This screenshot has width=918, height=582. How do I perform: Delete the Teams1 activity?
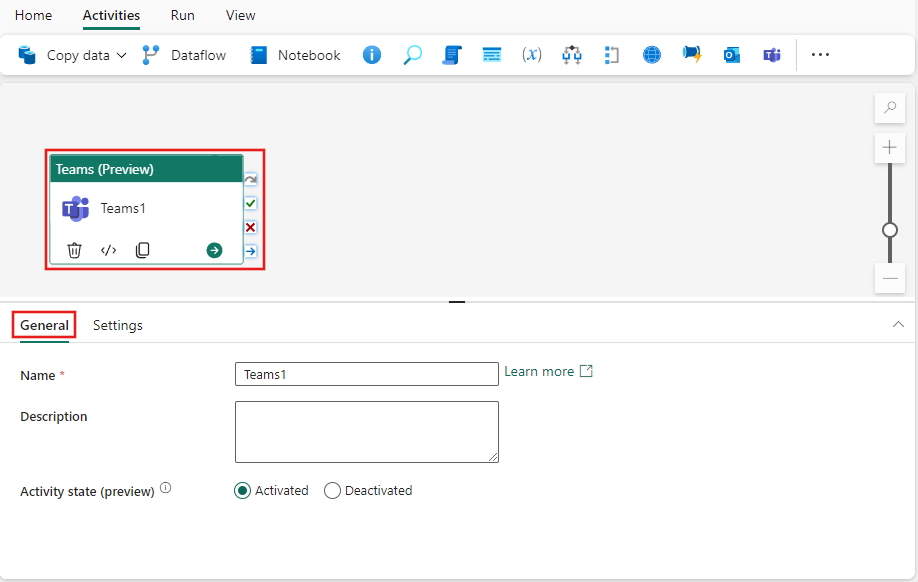(74, 251)
